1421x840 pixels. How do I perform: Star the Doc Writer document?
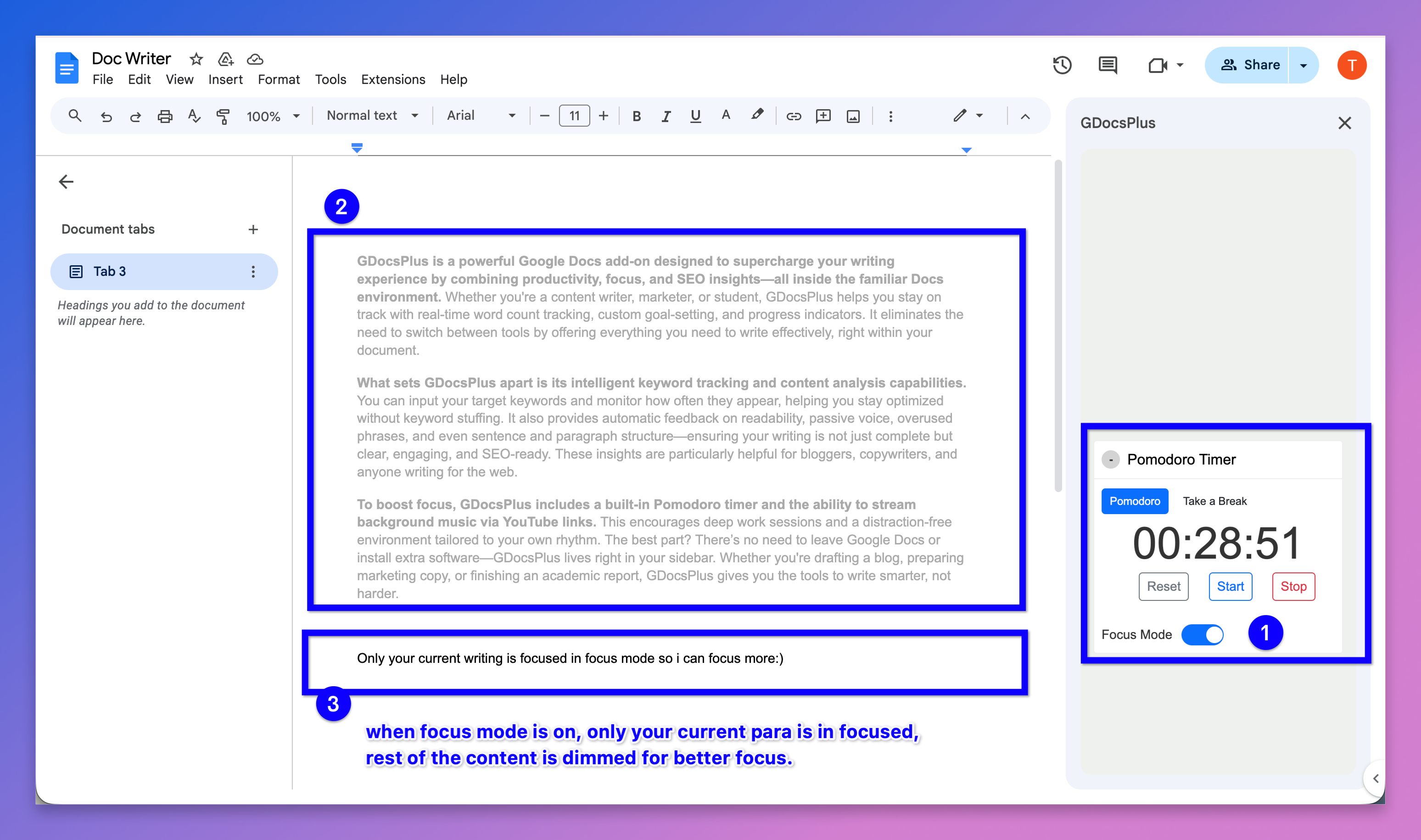196,59
